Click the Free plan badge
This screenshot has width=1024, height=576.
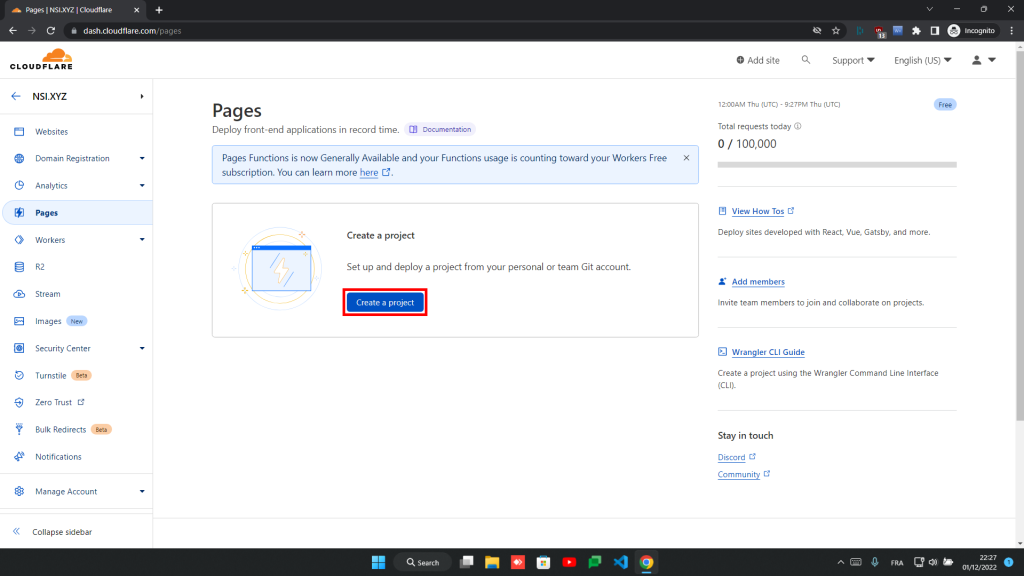click(944, 104)
